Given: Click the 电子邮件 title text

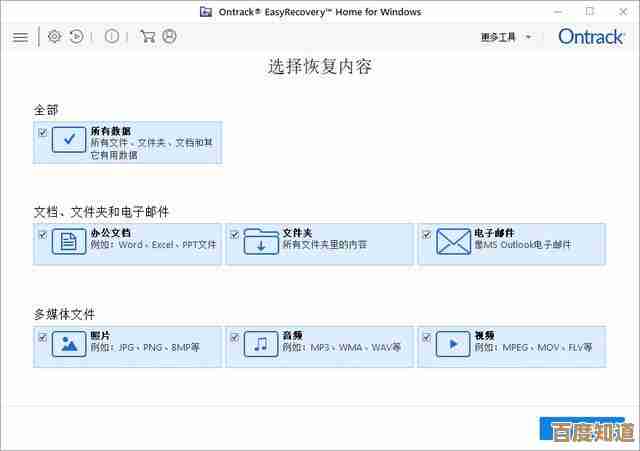Looking at the screenshot, I should [x=494, y=233].
